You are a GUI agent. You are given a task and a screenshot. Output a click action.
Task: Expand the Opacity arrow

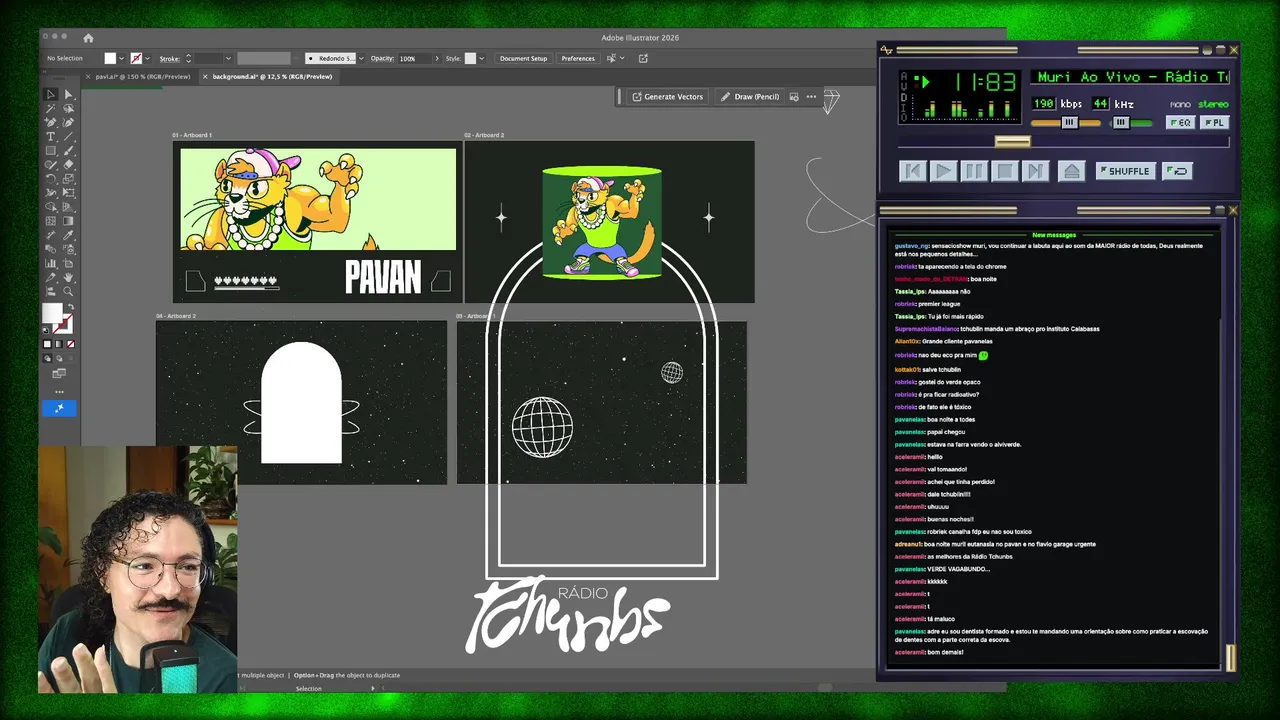[437, 58]
